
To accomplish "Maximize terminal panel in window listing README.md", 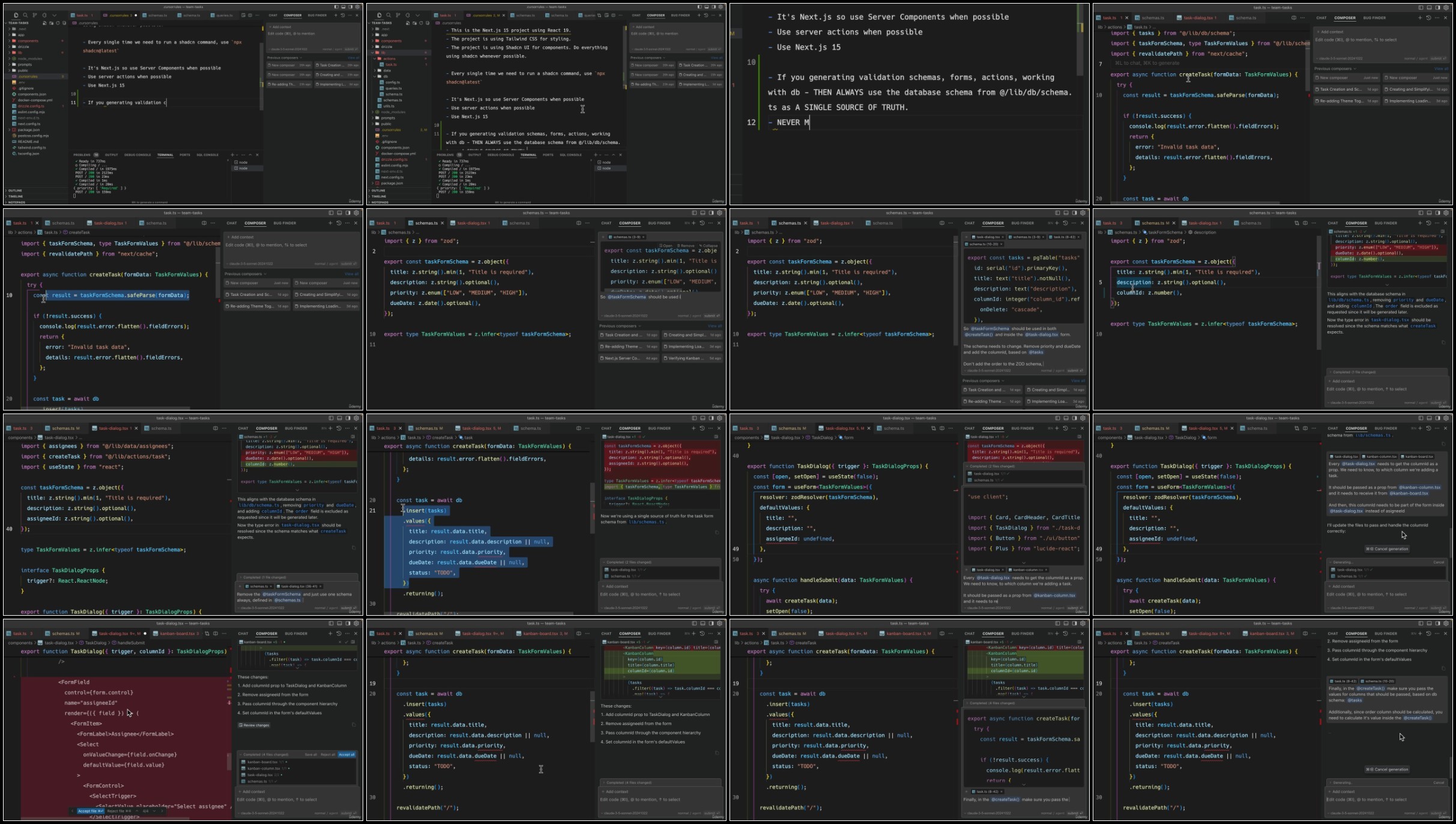I will (250, 155).
